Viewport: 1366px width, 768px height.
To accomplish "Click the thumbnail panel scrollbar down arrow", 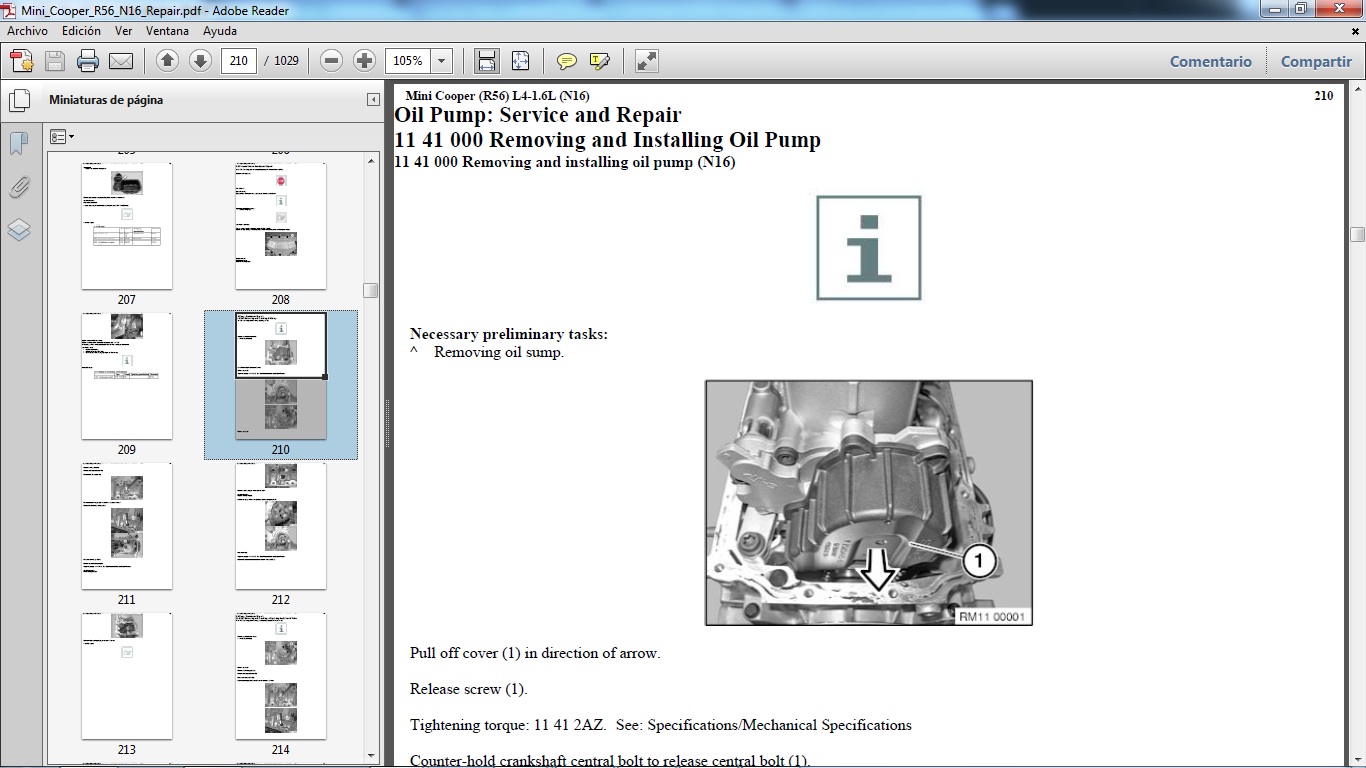I will [x=371, y=755].
